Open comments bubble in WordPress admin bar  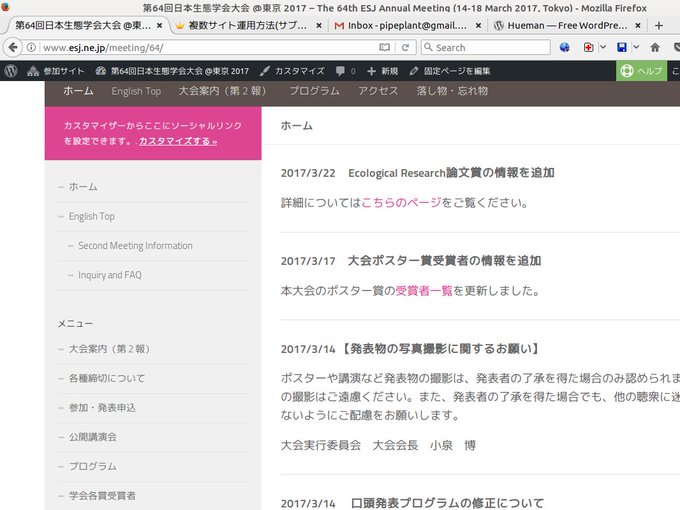[x=346, y=71]
